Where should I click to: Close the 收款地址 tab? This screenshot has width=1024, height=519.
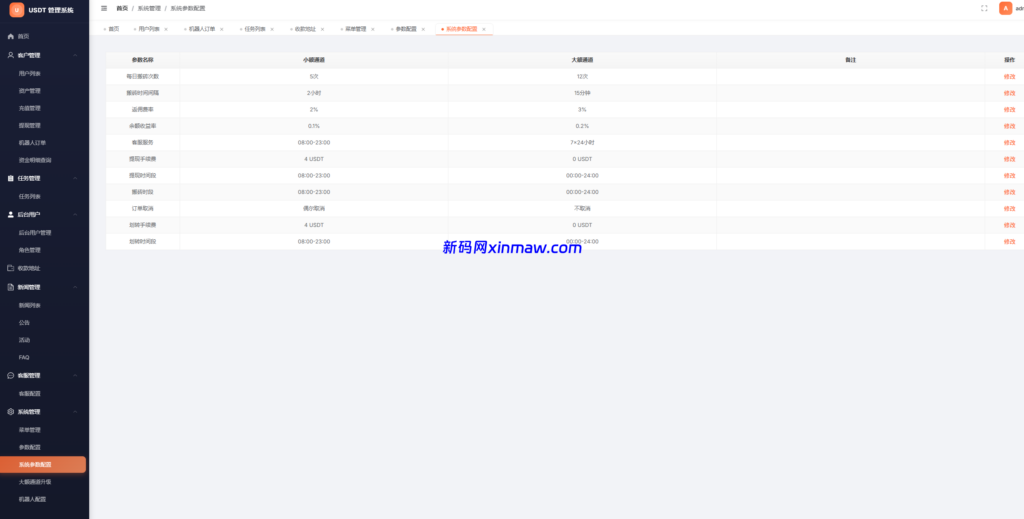click(323, 29)
